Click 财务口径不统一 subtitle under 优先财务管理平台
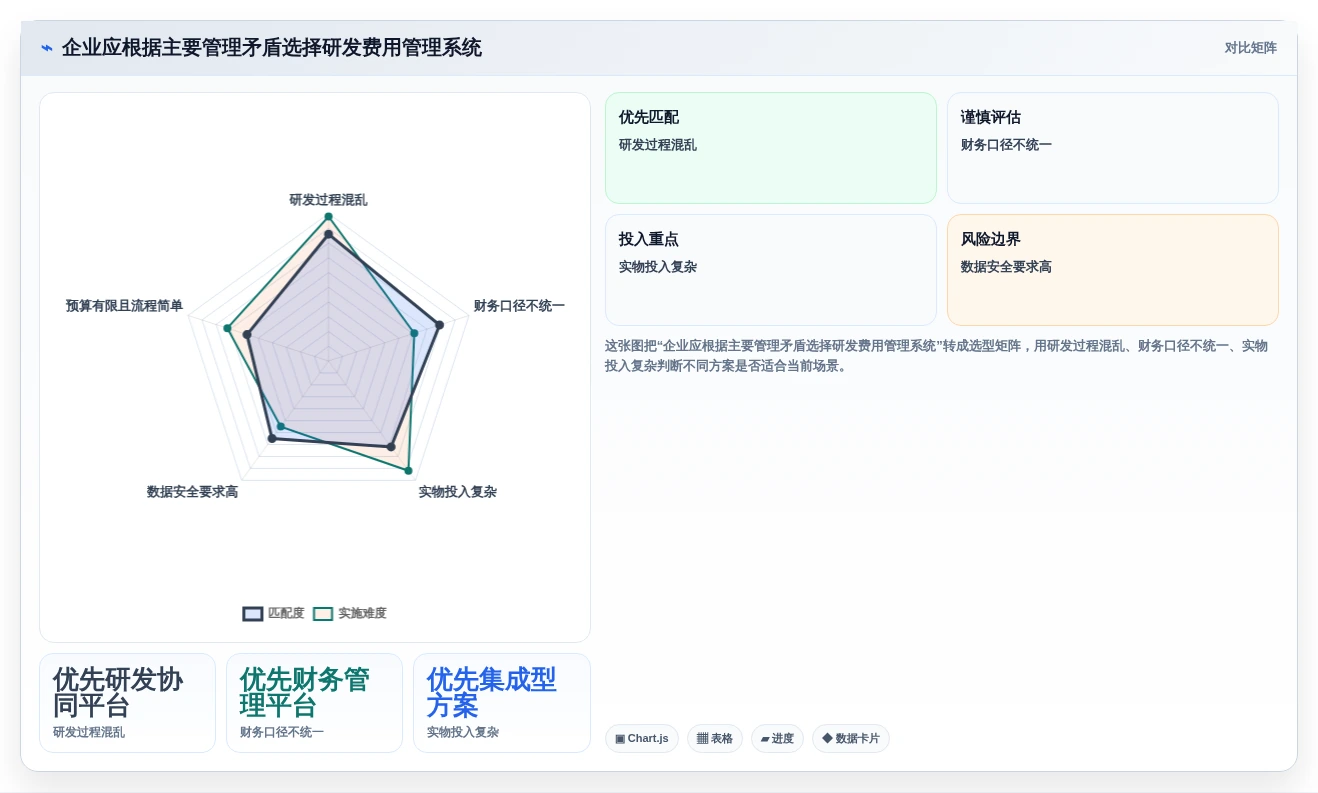Viewport: 1318px width, 793px height. (x=282, y=732)
